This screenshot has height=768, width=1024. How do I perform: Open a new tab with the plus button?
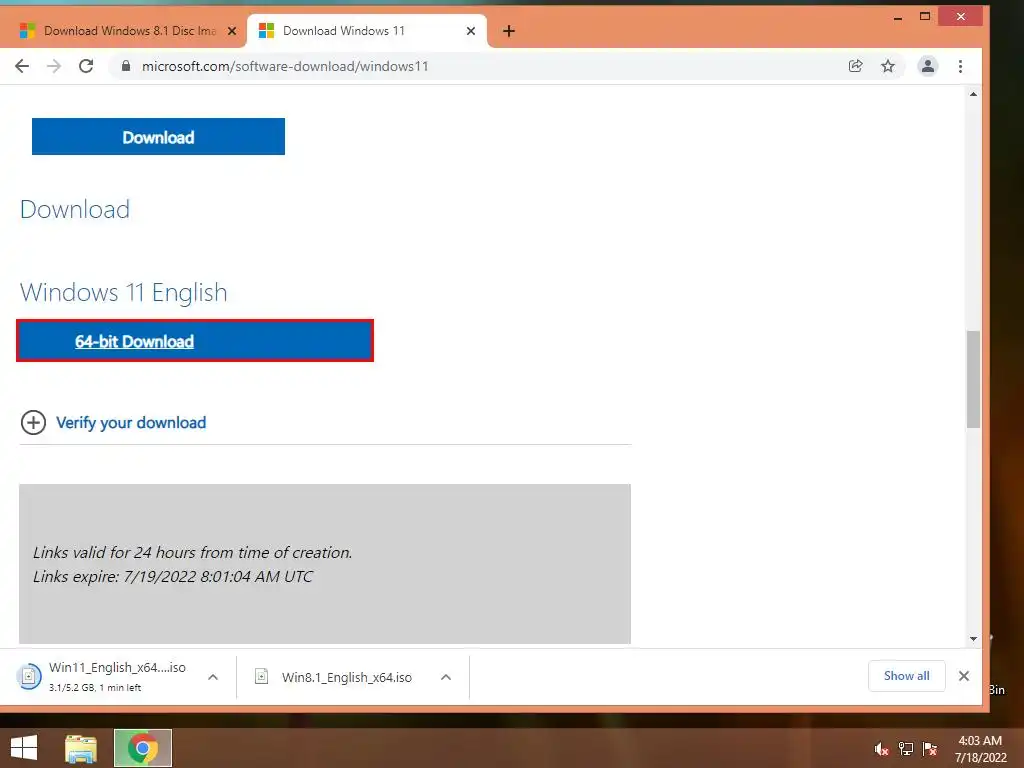click(509, 31)
